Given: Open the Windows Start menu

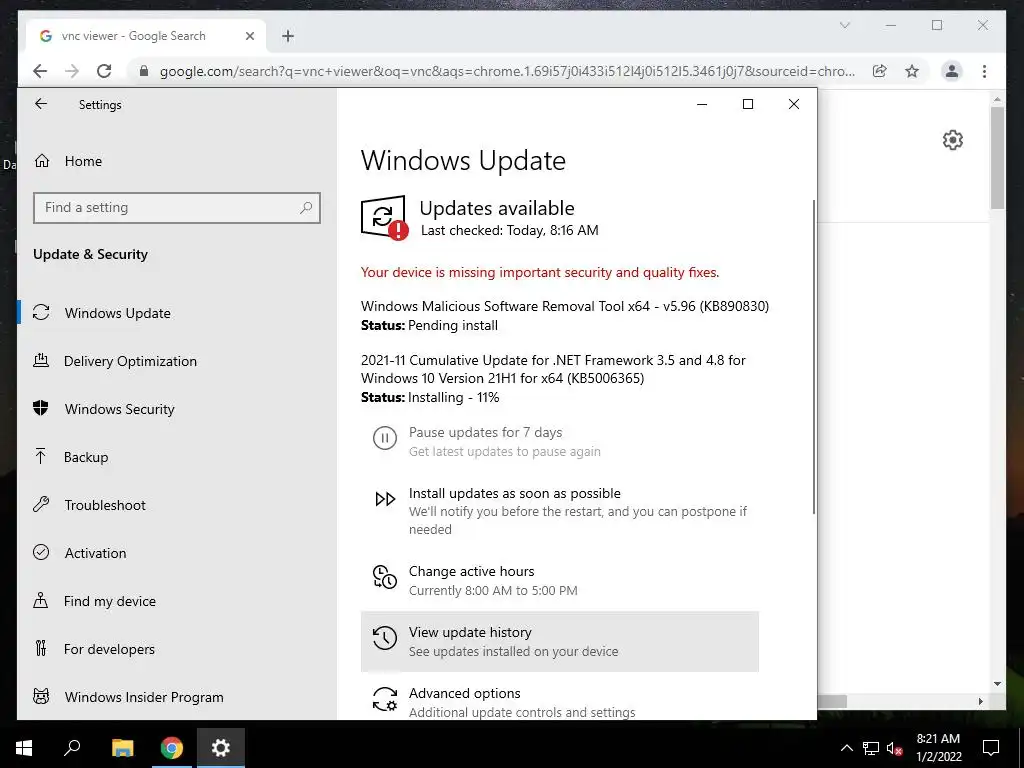Looking at the screenshot, I should [x=24, y=748].
